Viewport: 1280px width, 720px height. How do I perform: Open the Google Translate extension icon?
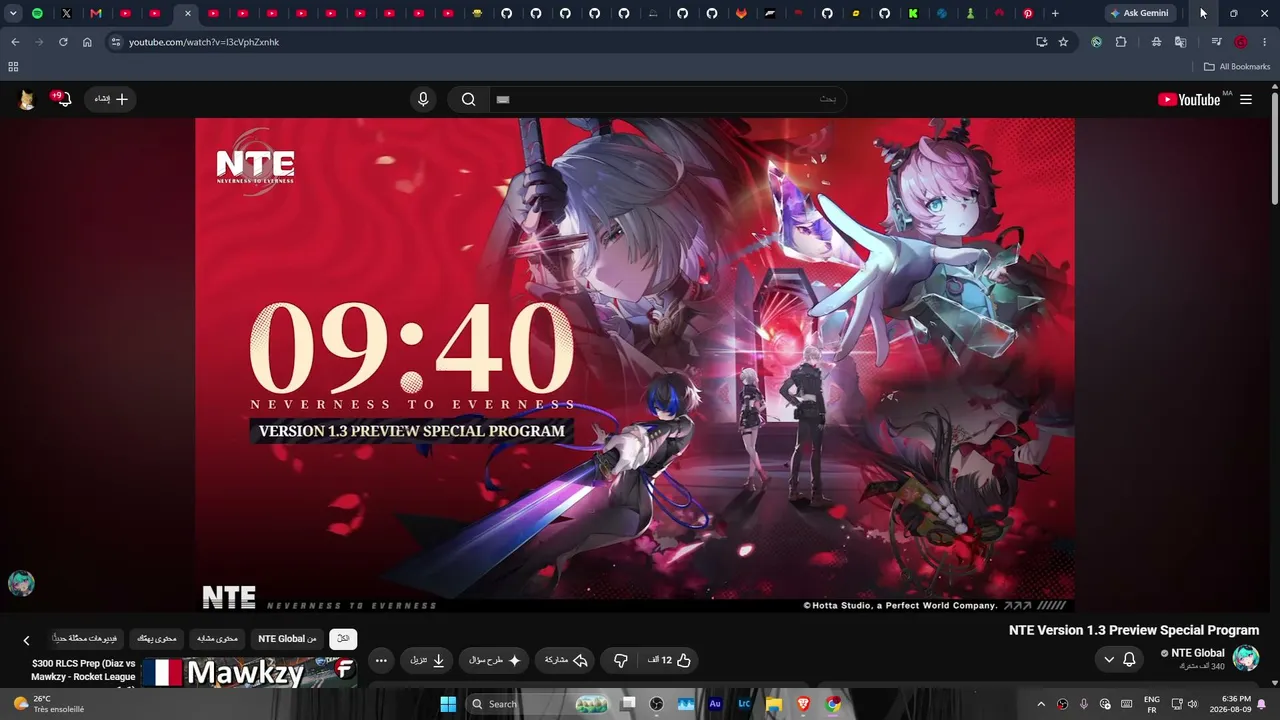coord(1180,42)
